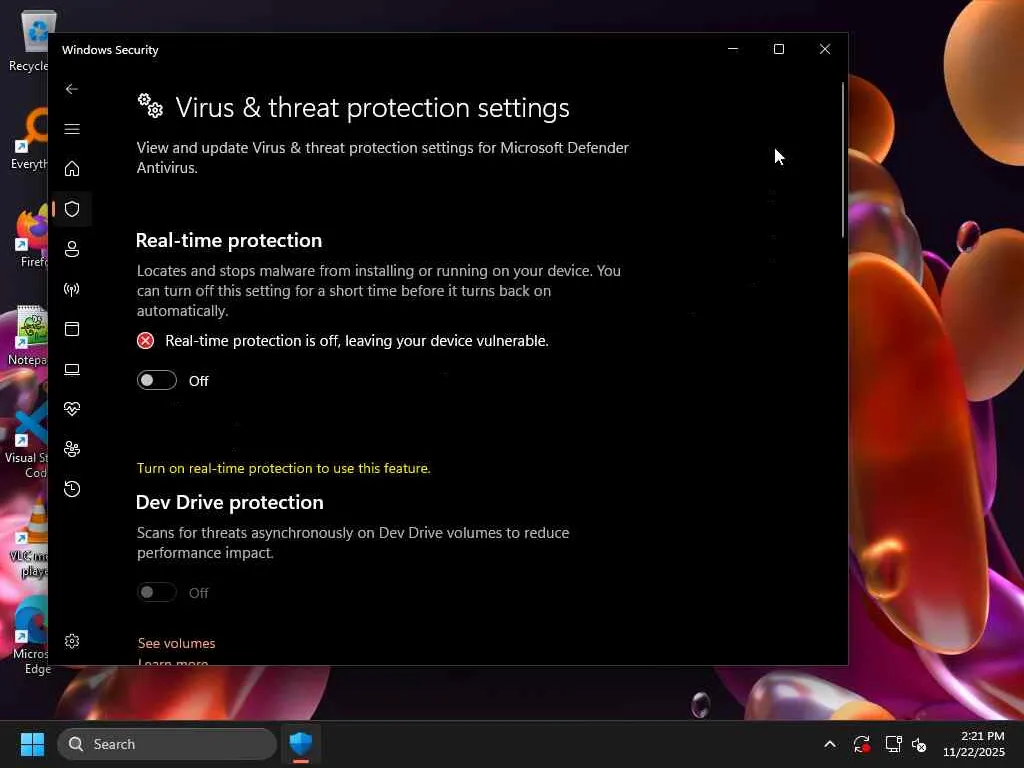Open the Windows Start menu
This screenshot has height=768, width=1024.
tap(32, 744)
